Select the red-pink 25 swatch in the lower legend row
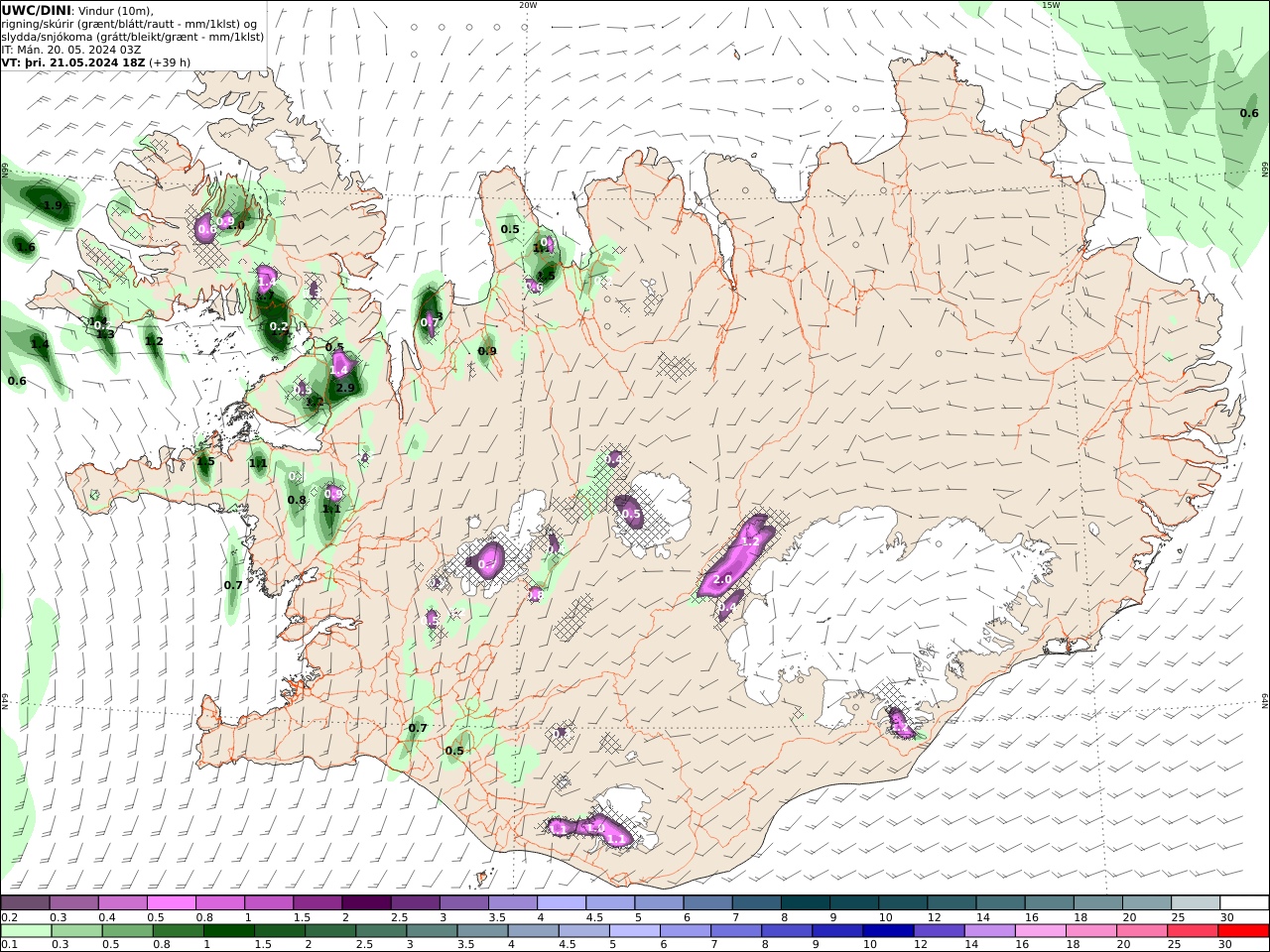Image resolution: width=1270 pixels, height=952 pixels. [x=1194, y=931]
